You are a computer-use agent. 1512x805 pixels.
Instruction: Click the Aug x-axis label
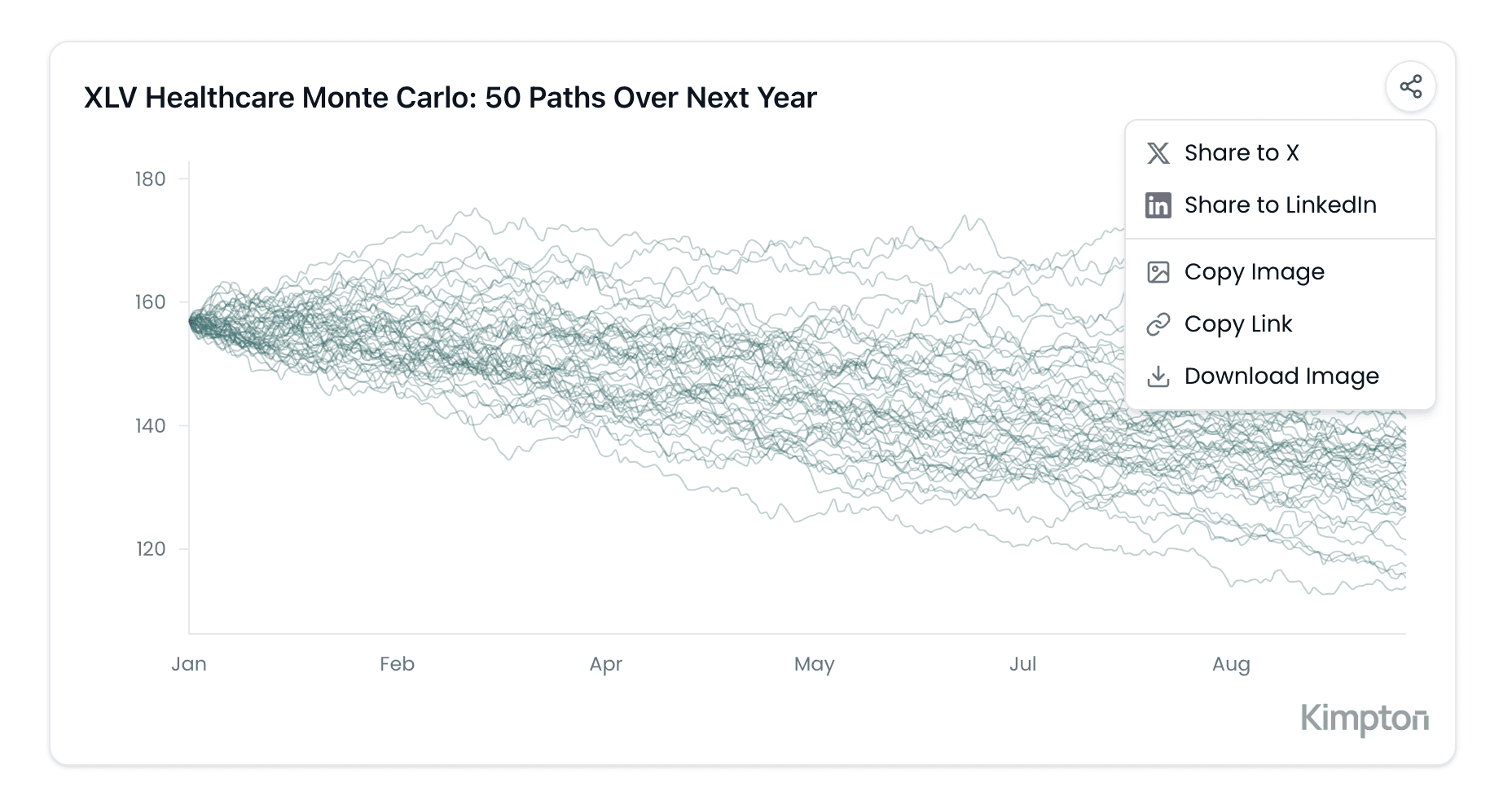(x=1230, y=664)
